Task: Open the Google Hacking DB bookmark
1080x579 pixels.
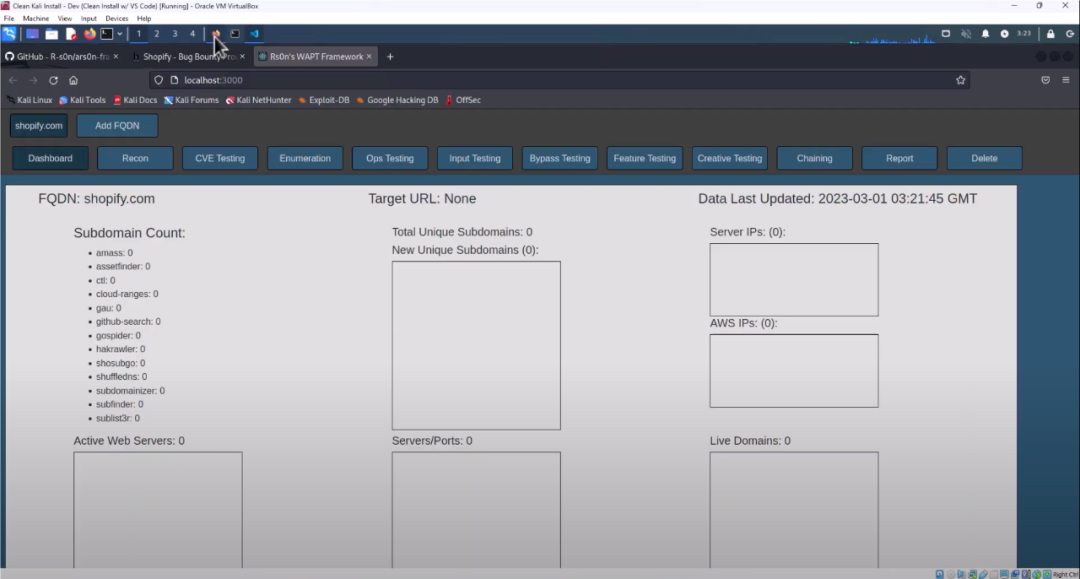Action: [x=397, y=100]
